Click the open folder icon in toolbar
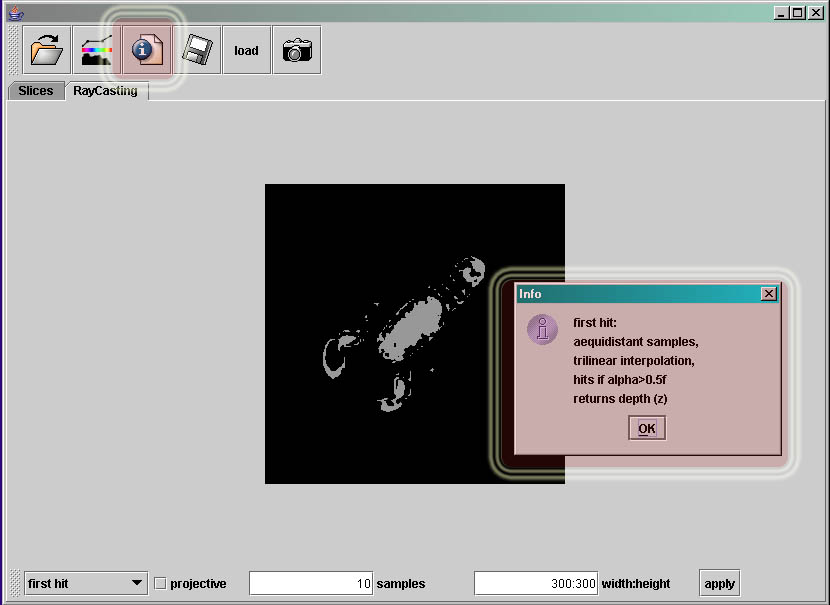Viewport: 830px width, 605px height. [x=47, y=50]
